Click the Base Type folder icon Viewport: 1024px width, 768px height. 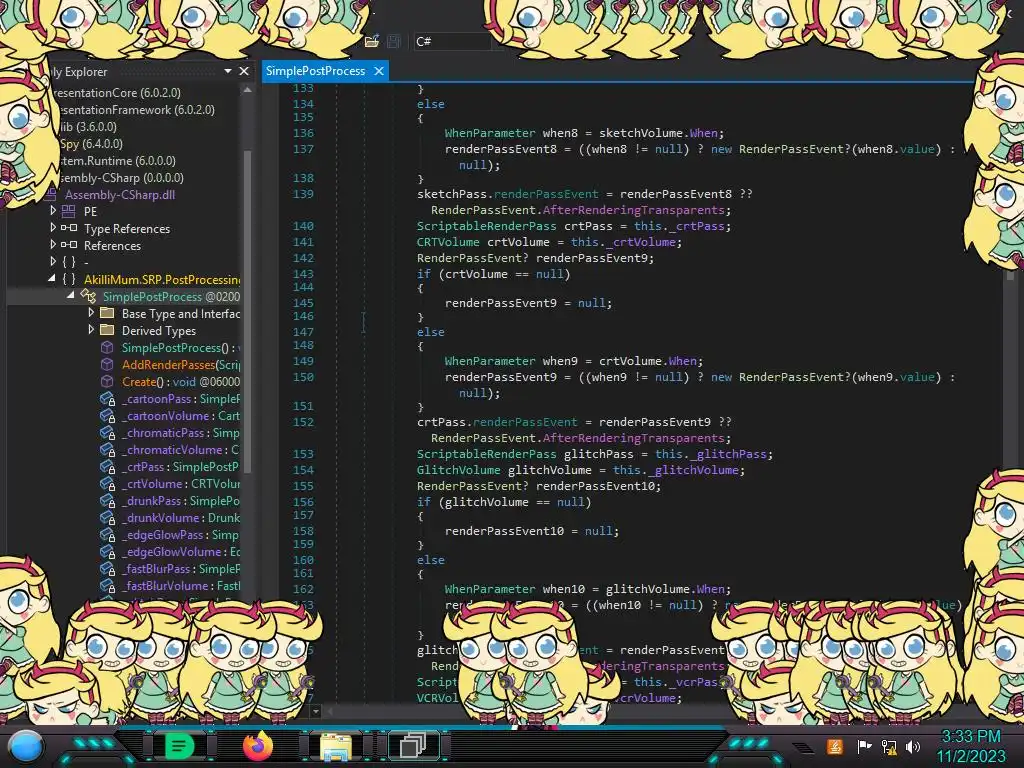coord(107,313)
